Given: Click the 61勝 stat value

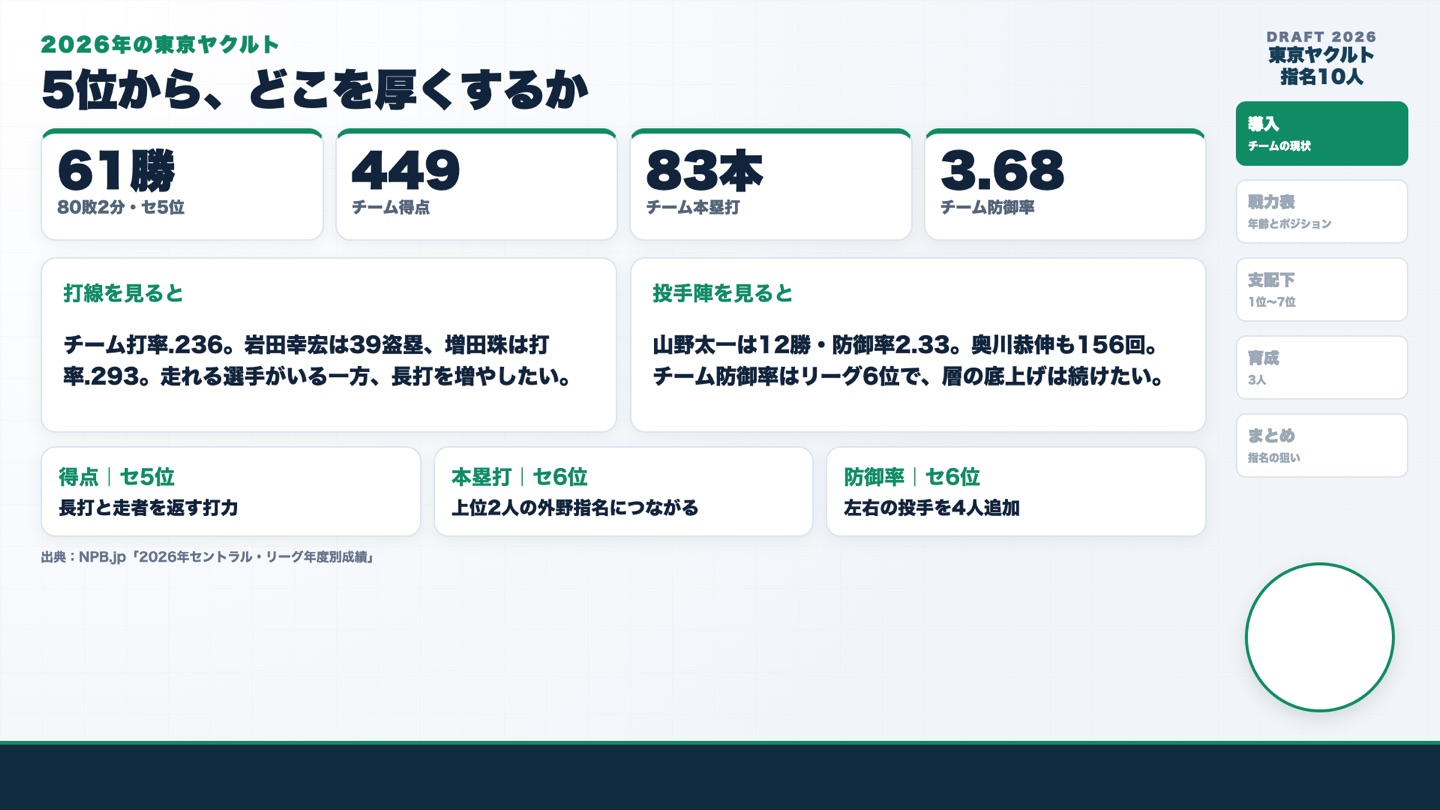Looking at the screenshot, I should [116, 170].
